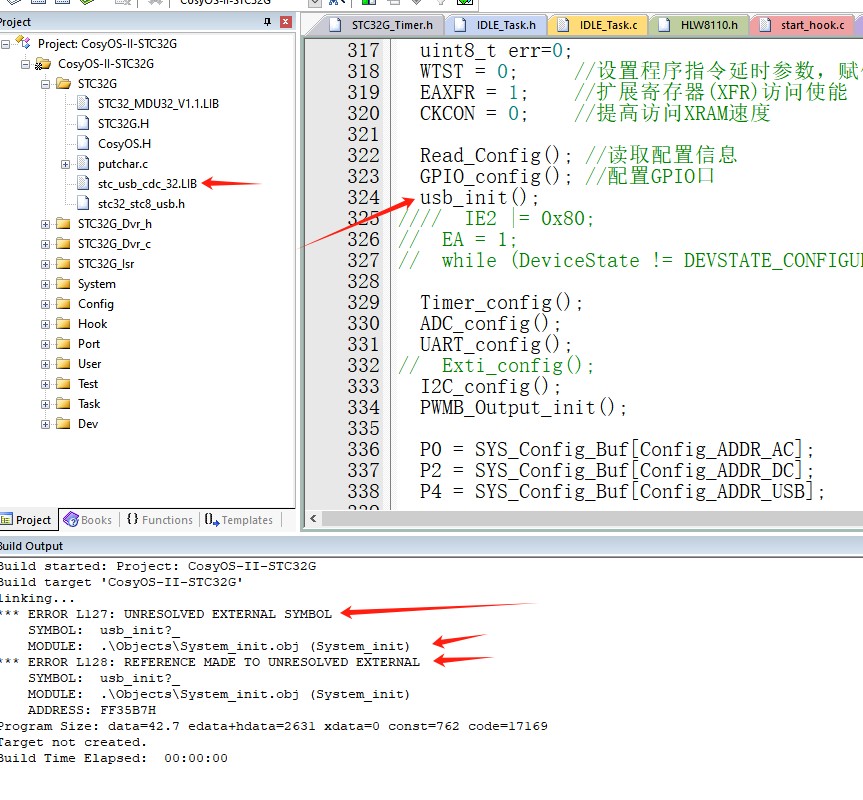Switch to the HLW8110.h editor tab
Screen dimensions: 863x800
click(x=699, y=25)
